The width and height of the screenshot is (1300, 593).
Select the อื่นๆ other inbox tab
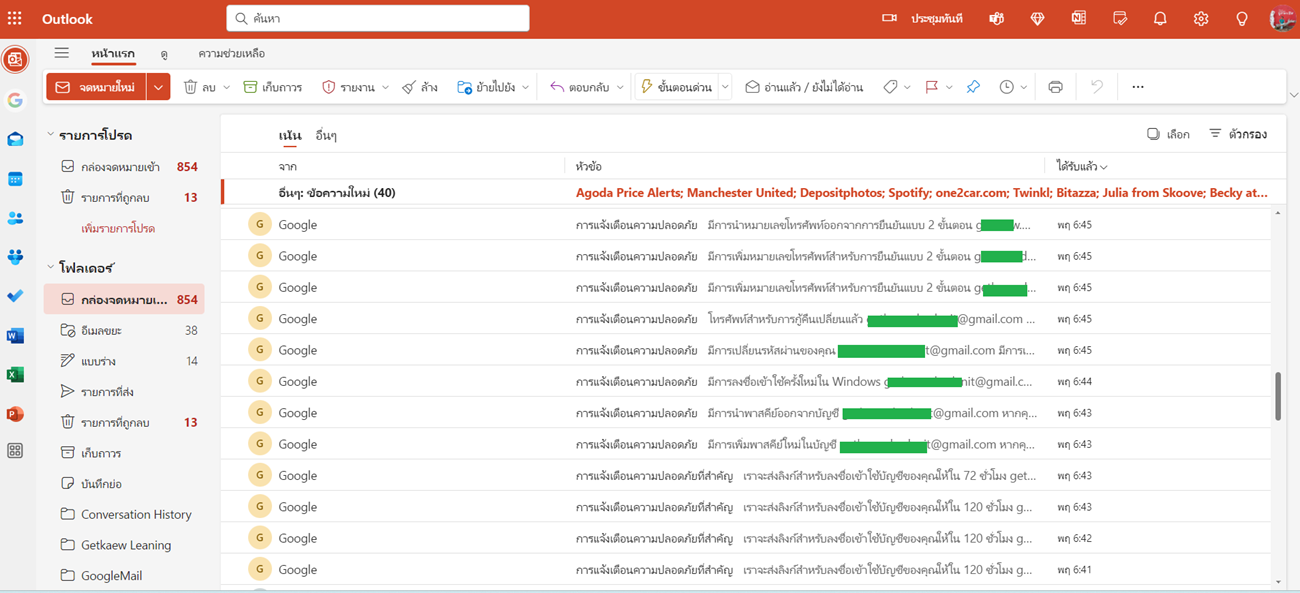(326, 135)
